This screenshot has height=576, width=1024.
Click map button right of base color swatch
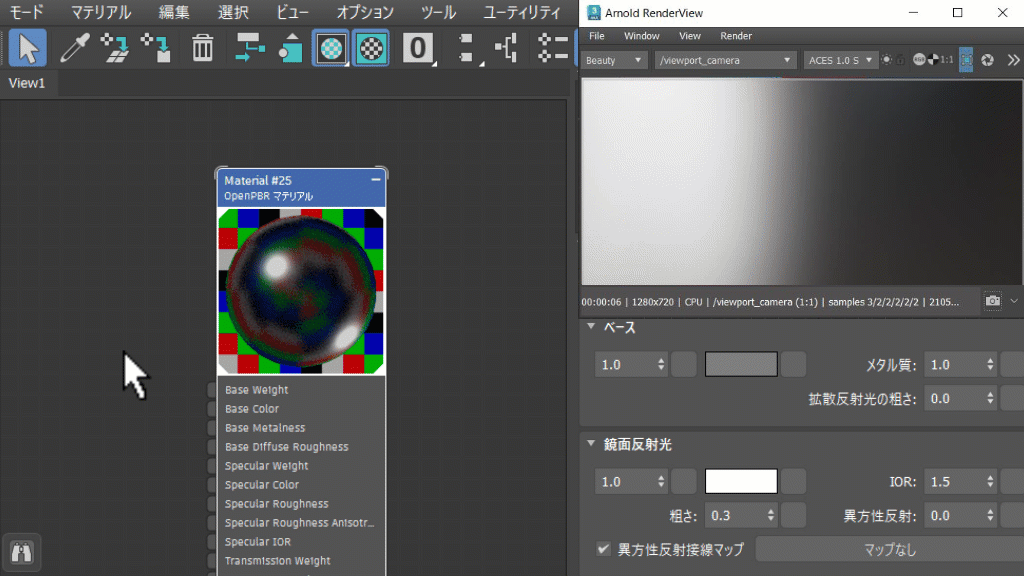[x=793, y=364]
